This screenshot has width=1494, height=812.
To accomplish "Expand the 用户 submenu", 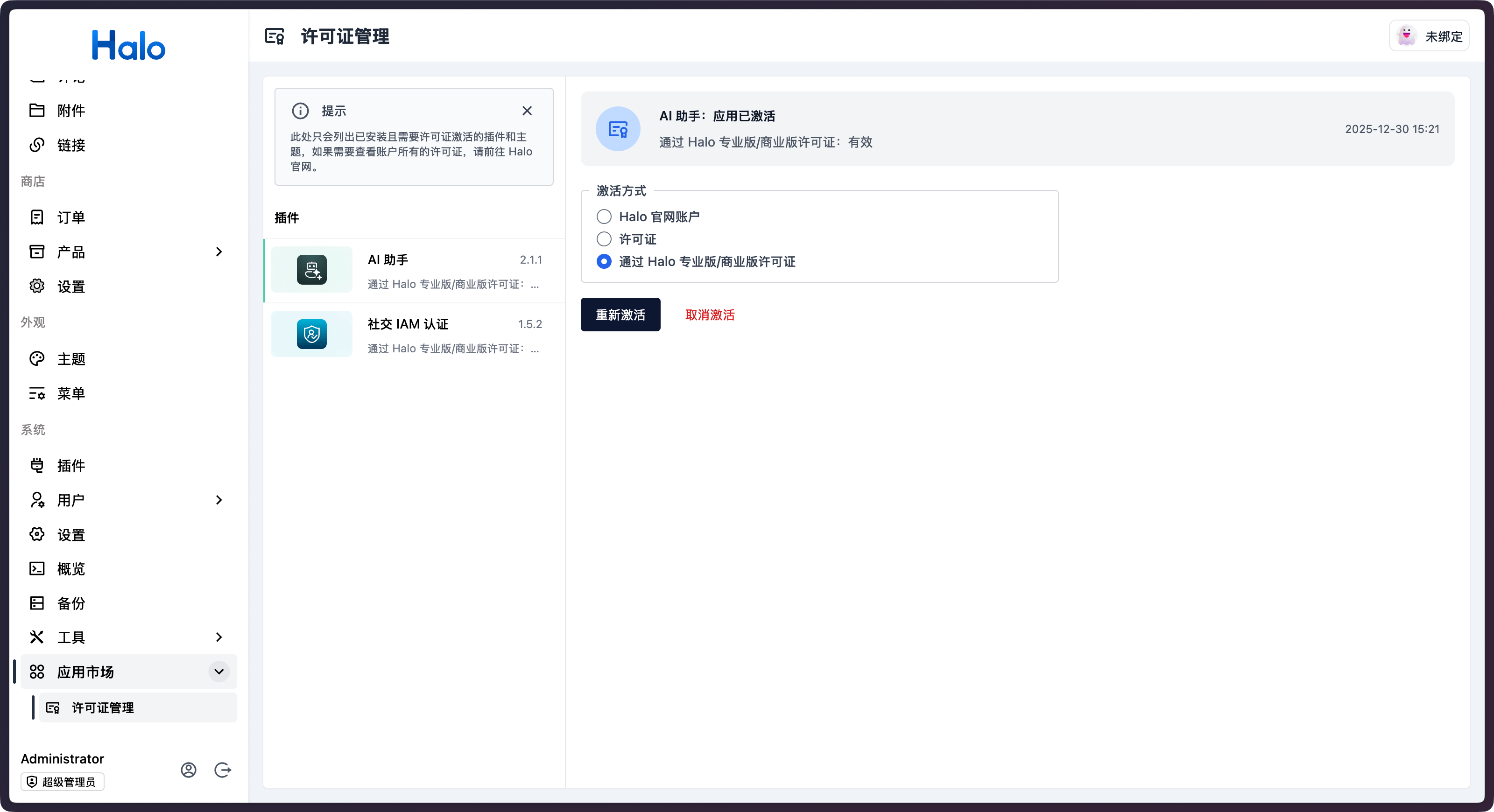I will (218, 500).
